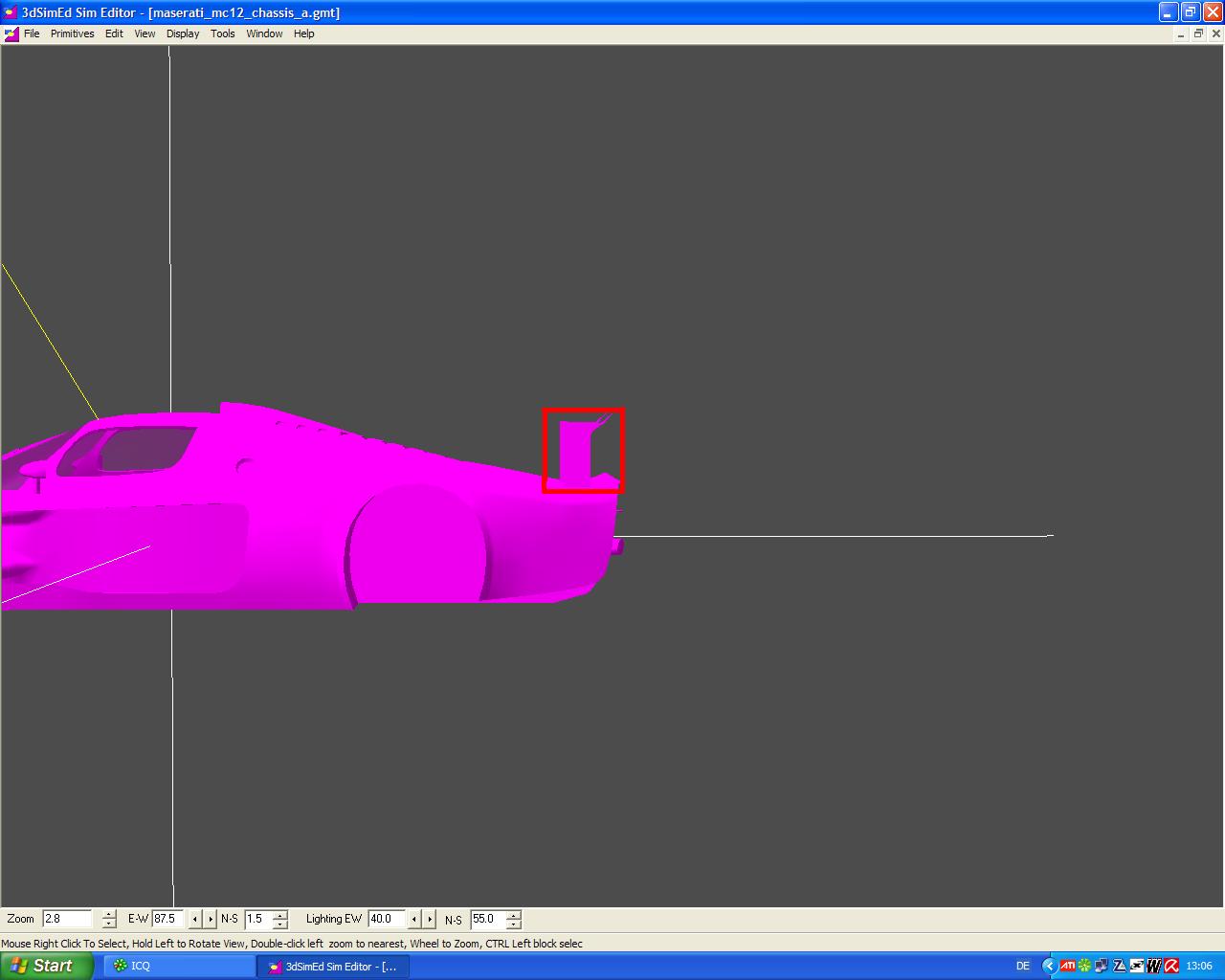This screenshot has height=980, width=1225.
Task: Open the Display menu
Action: point(183,33)
